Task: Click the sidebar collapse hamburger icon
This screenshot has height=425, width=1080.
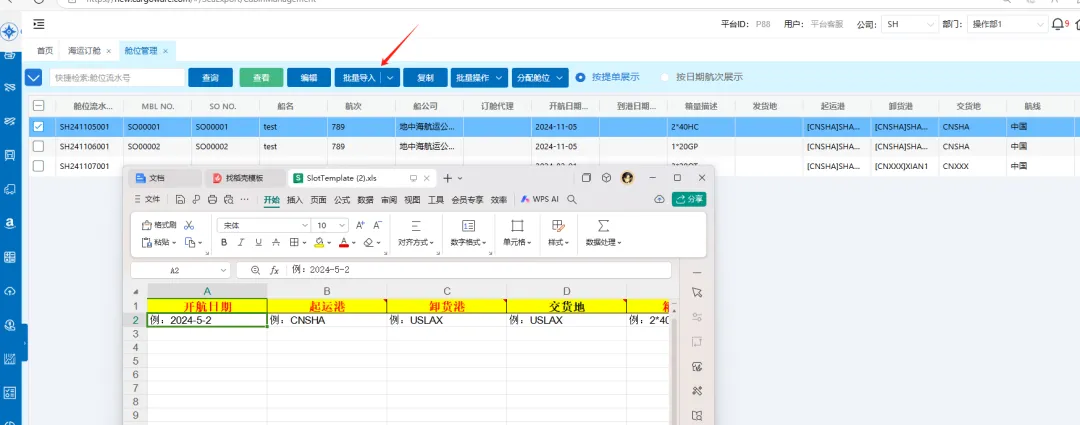Action: 38,23
